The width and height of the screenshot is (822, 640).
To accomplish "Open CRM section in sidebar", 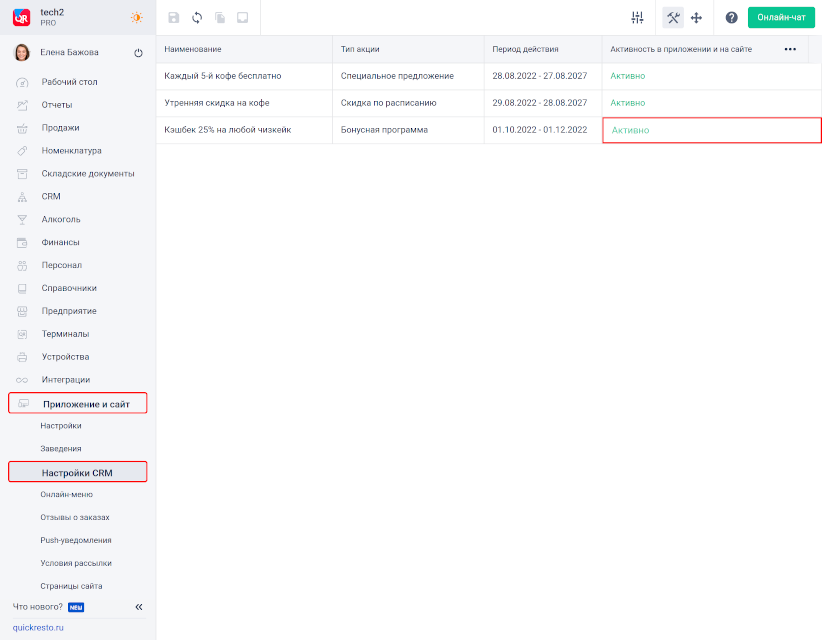I will point(51,197).
